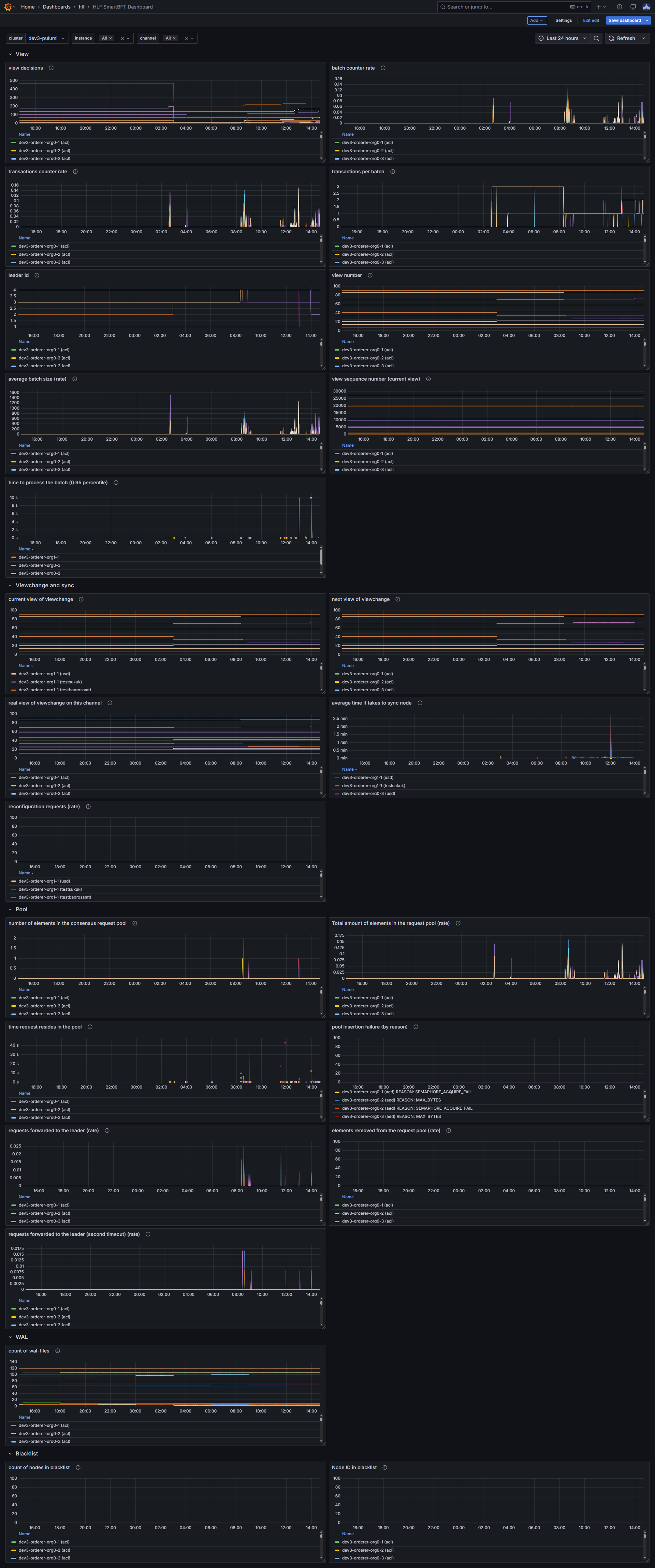Click the Save dashboard button
The height and width of the screenshot is (1568, 655).
pos(625,21)
